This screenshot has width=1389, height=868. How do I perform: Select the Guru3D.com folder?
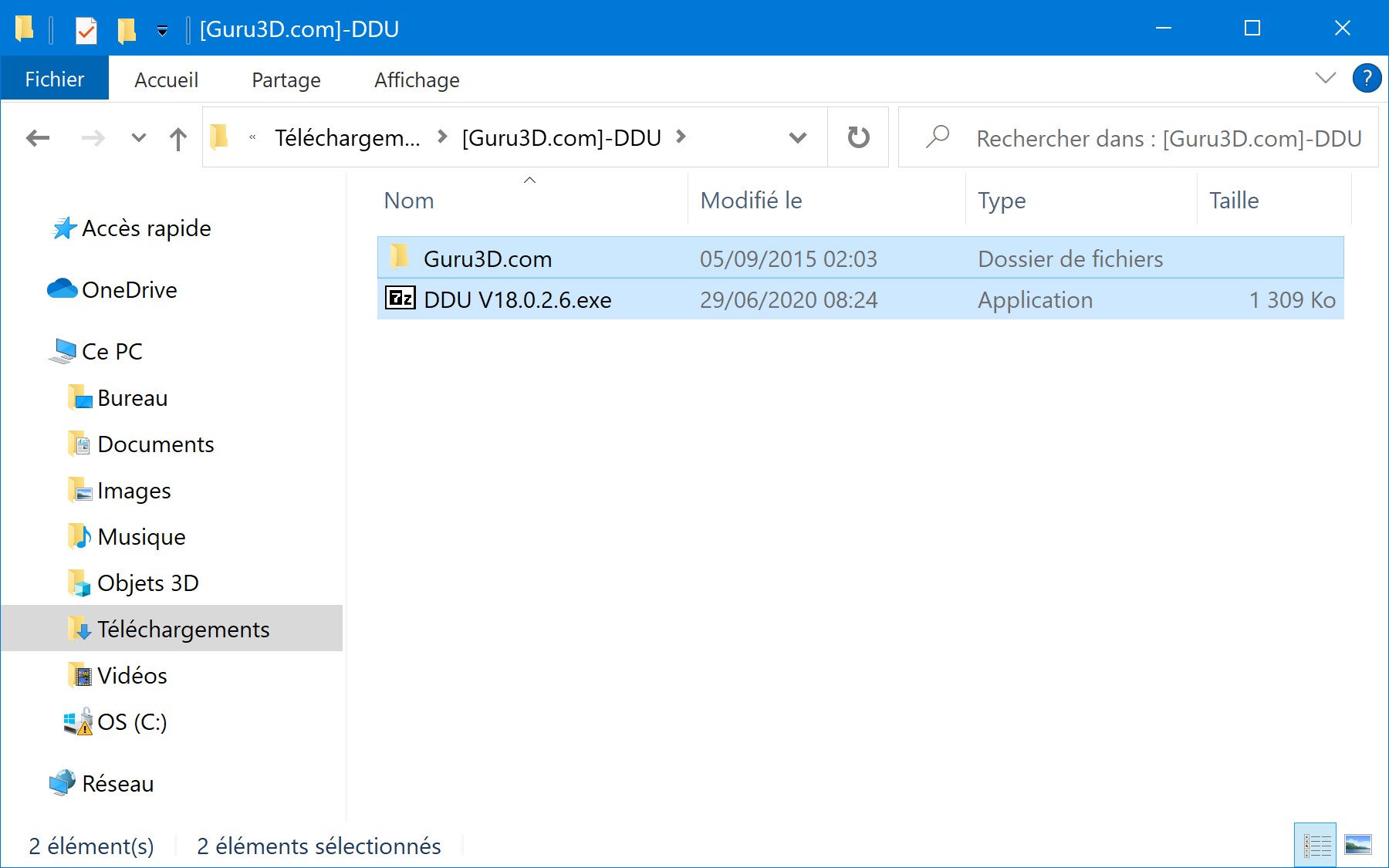point(860,258)
